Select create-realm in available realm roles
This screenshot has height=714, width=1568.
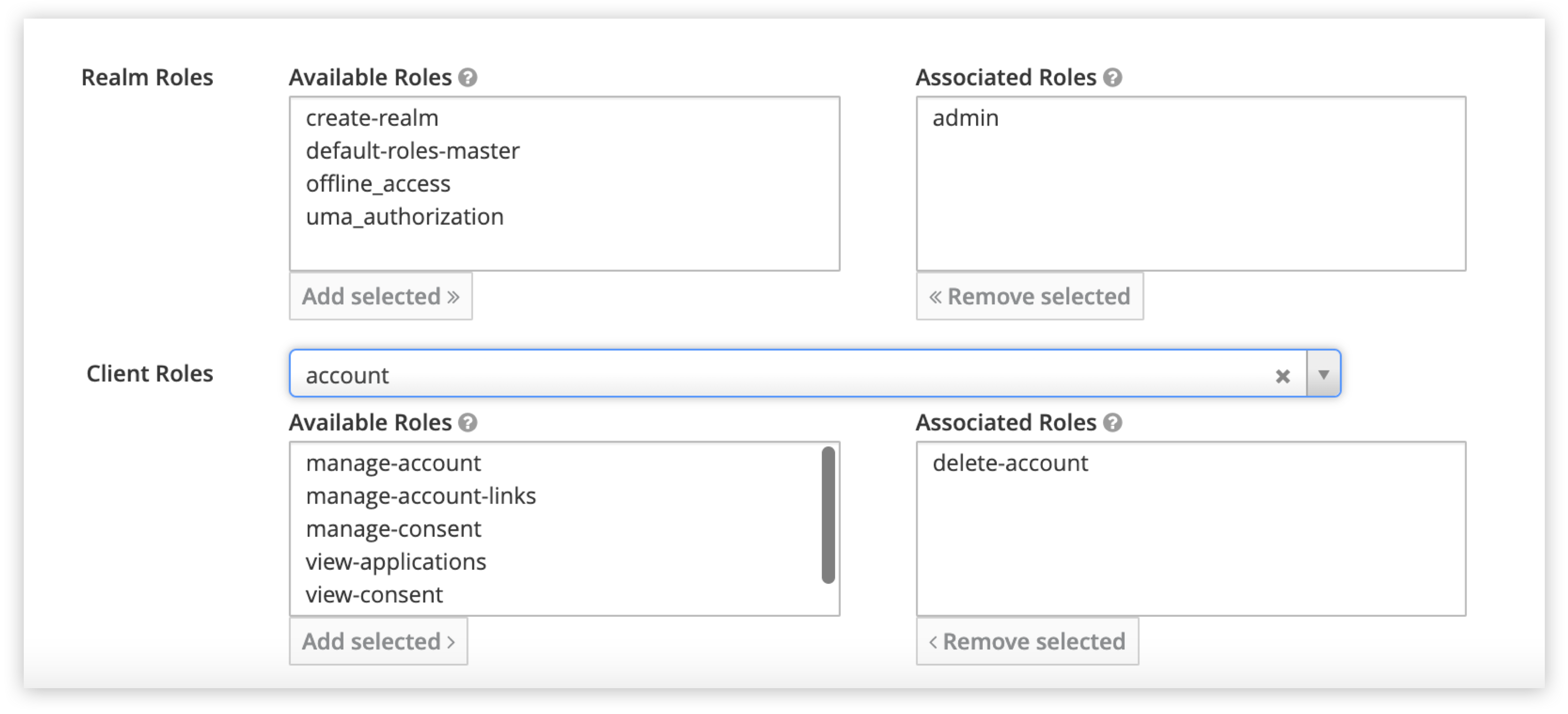pos(372,118)
